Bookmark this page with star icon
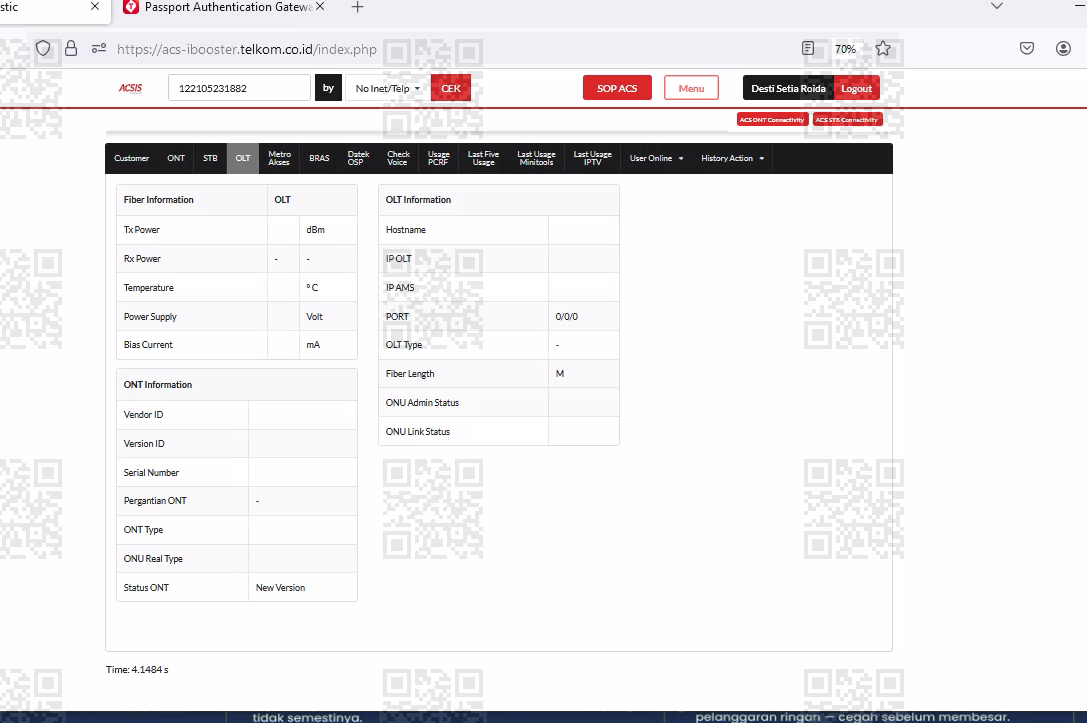Viewport: 1087px width, 723px height. [x=882, y=49]
